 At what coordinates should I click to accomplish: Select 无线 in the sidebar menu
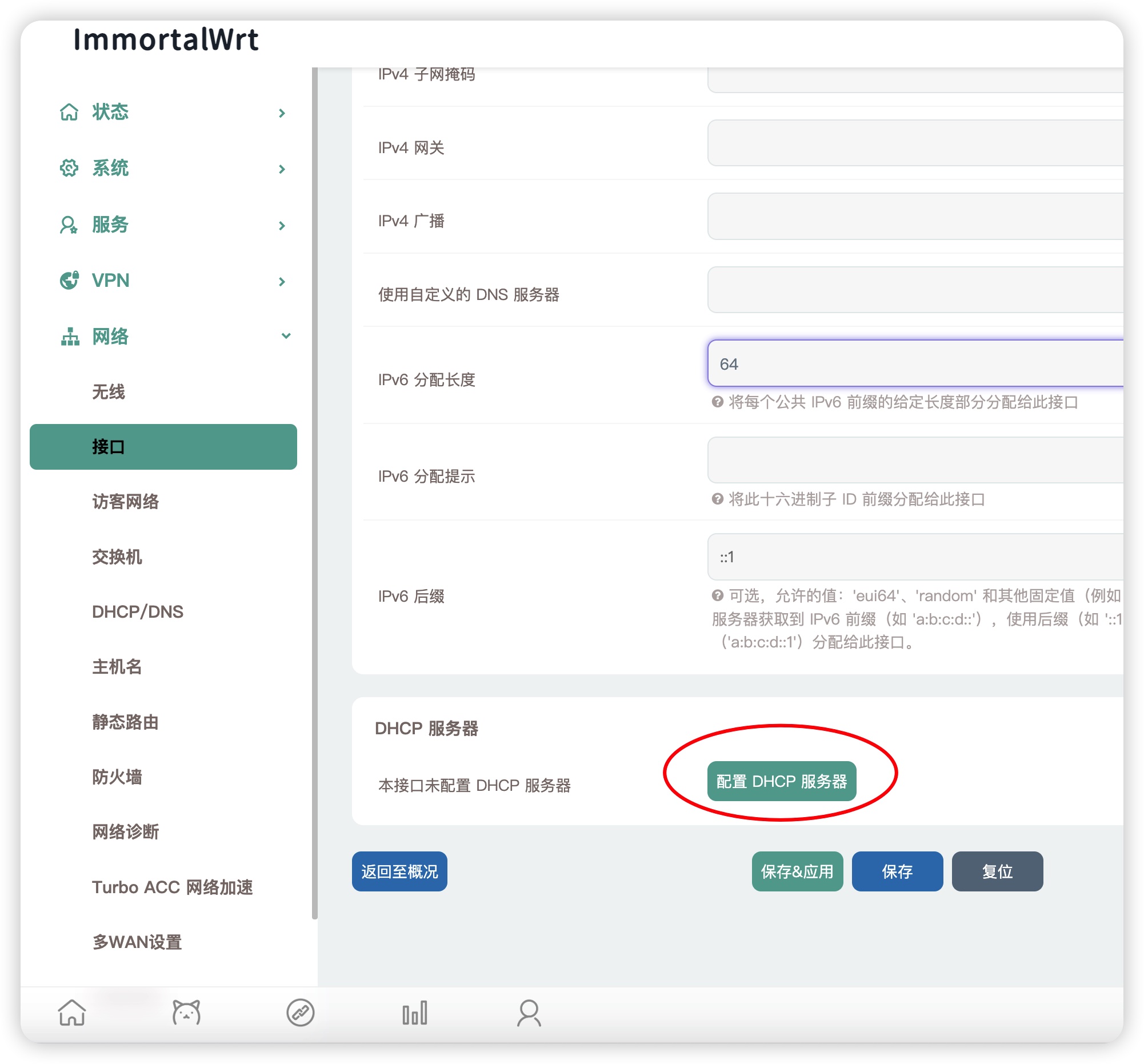coord(110,392)
